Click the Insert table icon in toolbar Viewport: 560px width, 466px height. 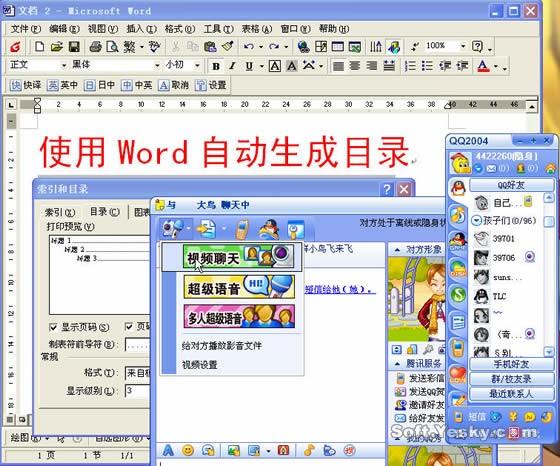338,46
